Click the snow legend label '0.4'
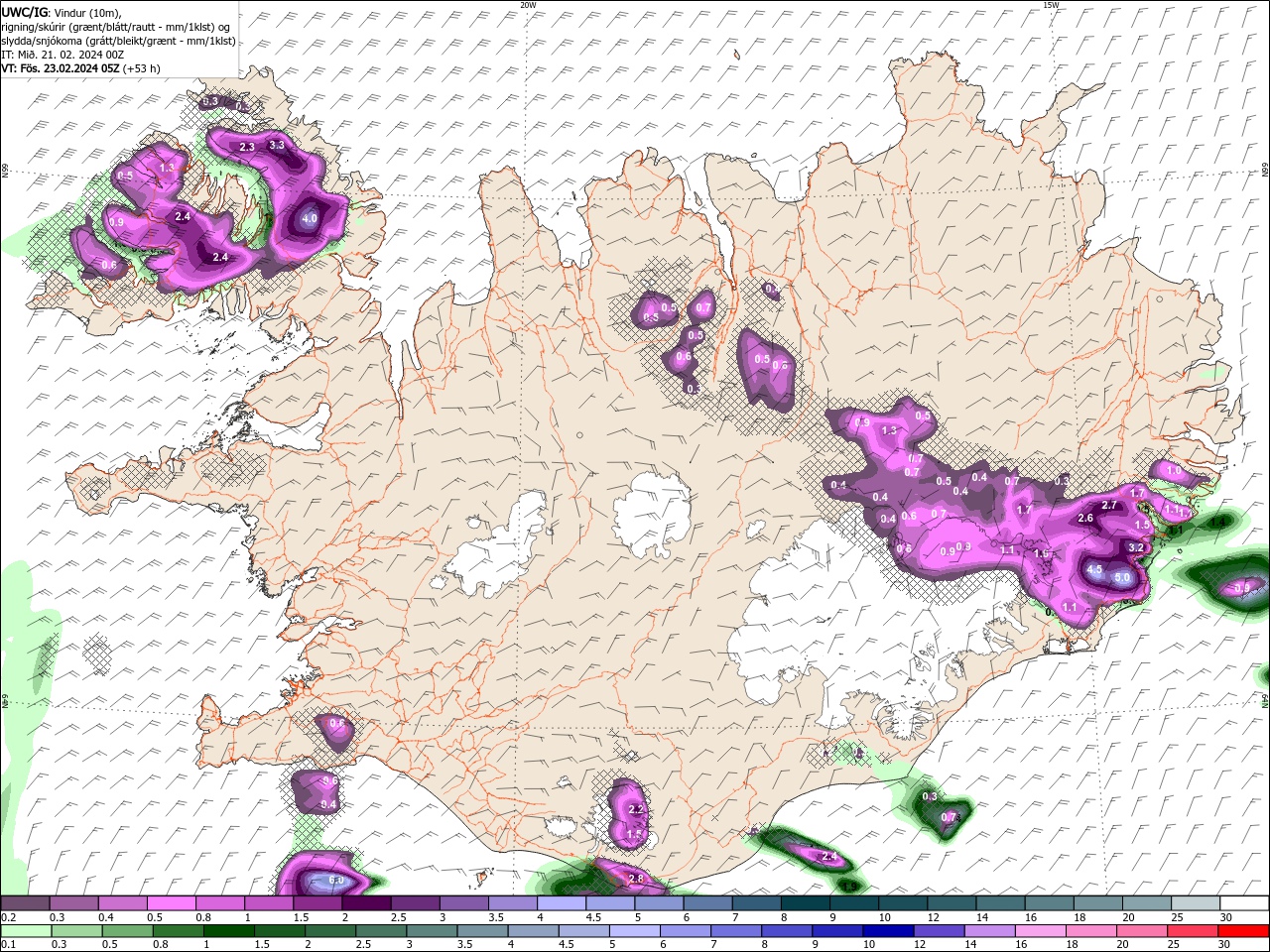 pos(106,917)
